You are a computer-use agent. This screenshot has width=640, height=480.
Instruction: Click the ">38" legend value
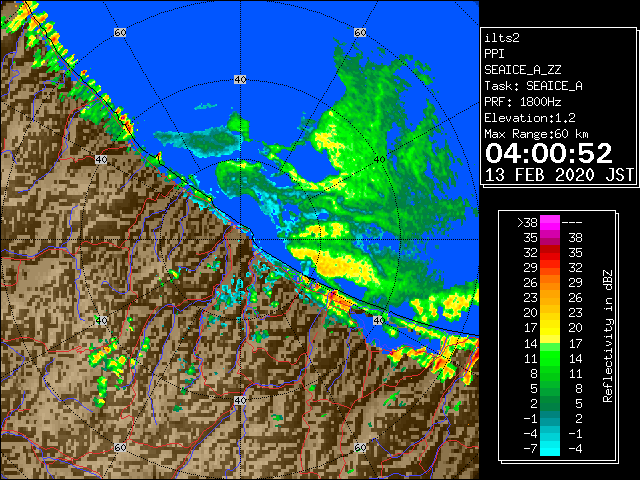click(x=527, y=223)
